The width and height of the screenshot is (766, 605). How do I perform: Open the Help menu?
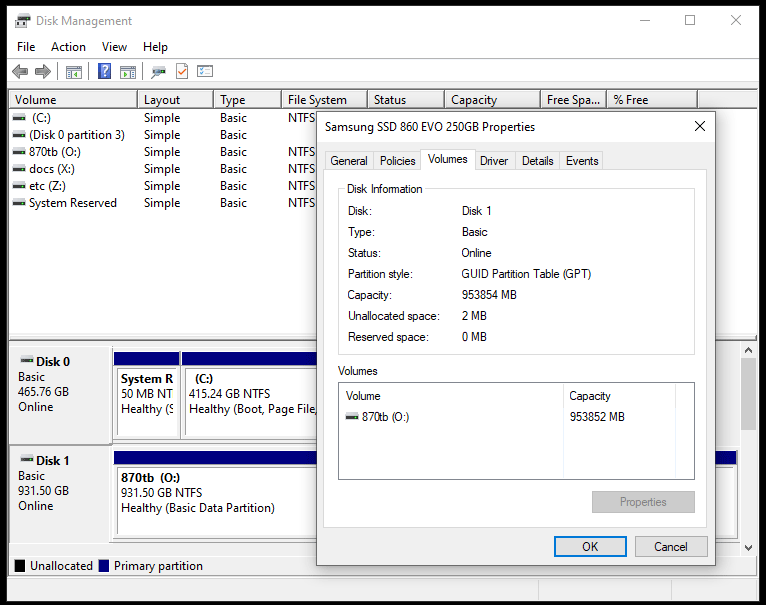pyautogui.click(x=155, y=47)
